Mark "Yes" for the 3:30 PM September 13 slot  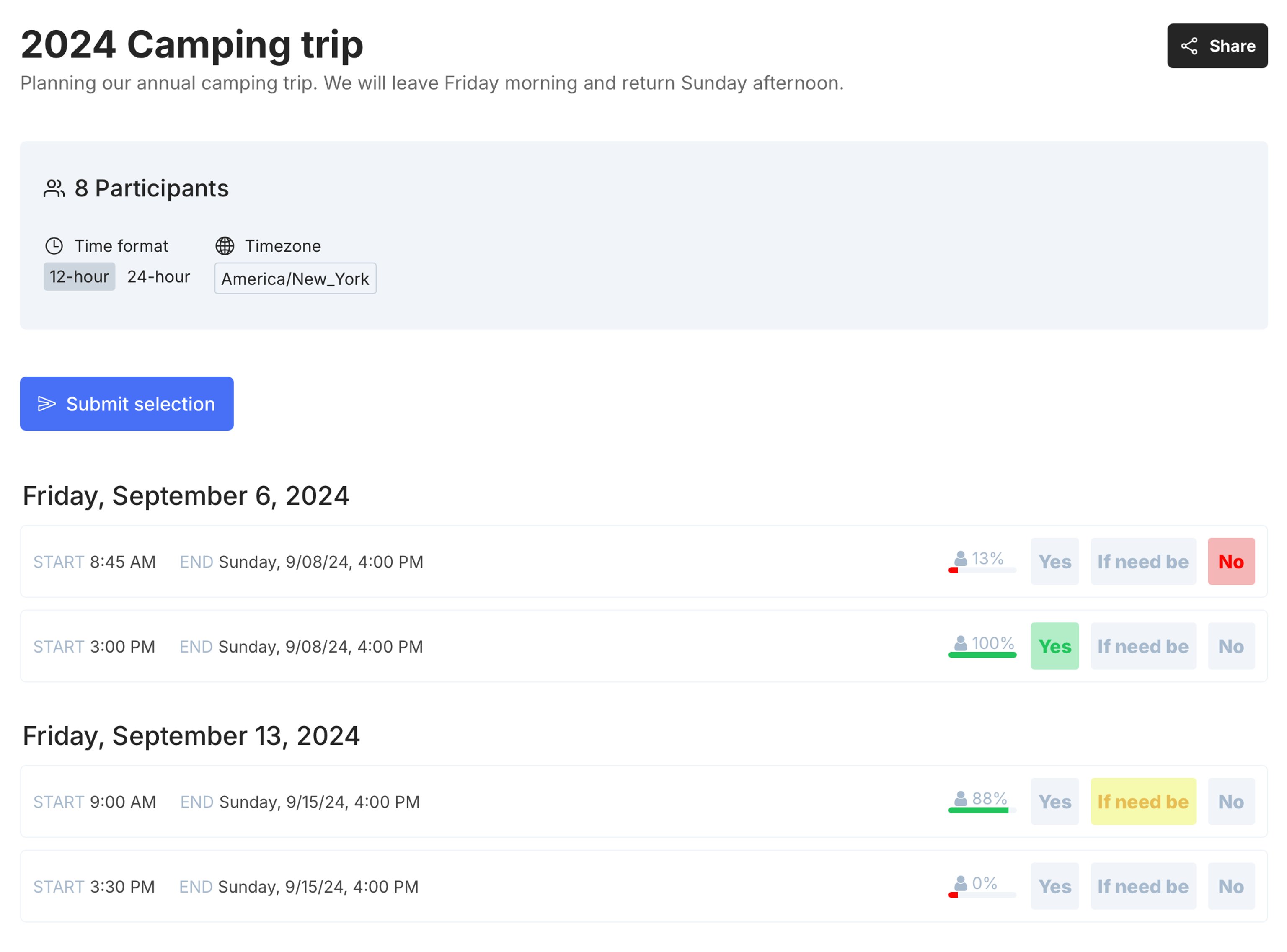(x=1054, y=886)
